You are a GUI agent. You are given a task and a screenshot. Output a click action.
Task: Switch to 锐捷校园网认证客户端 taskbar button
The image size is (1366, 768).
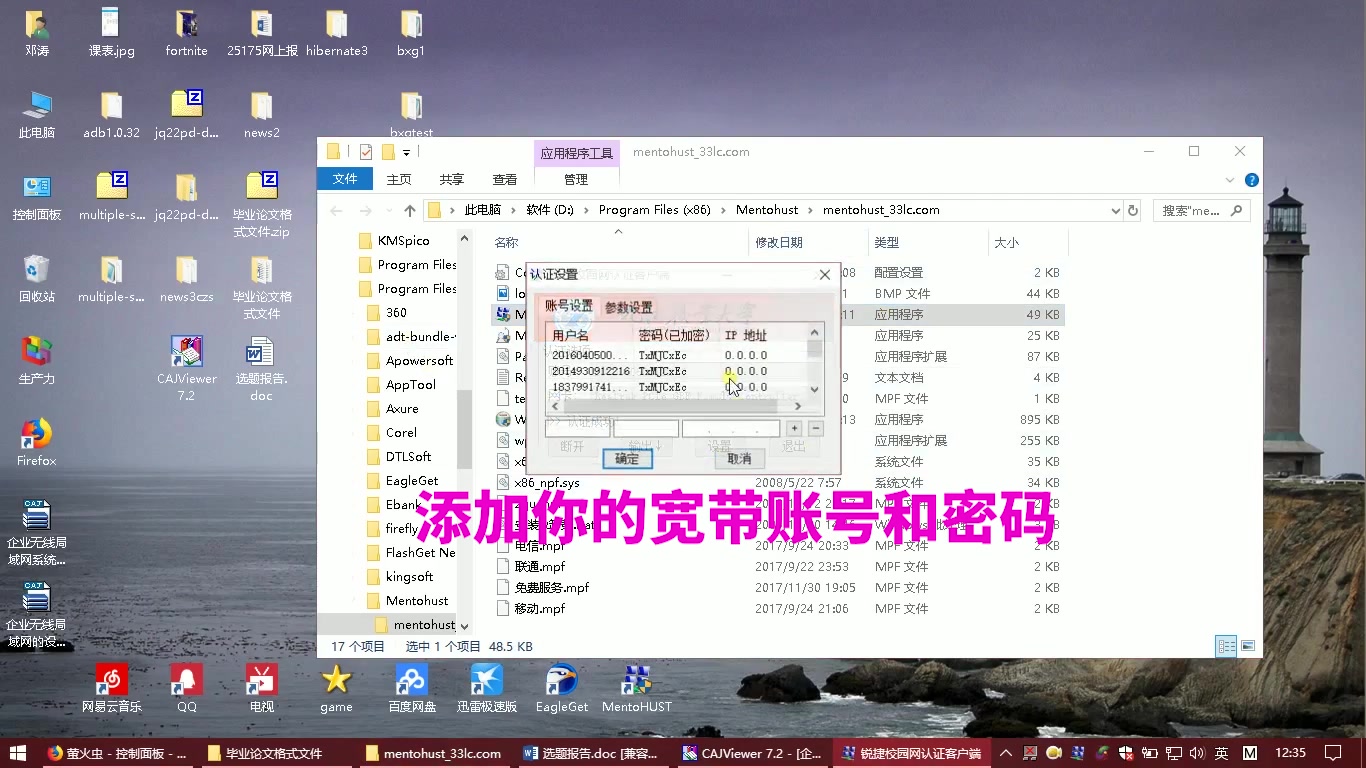[x=910, y=753]
